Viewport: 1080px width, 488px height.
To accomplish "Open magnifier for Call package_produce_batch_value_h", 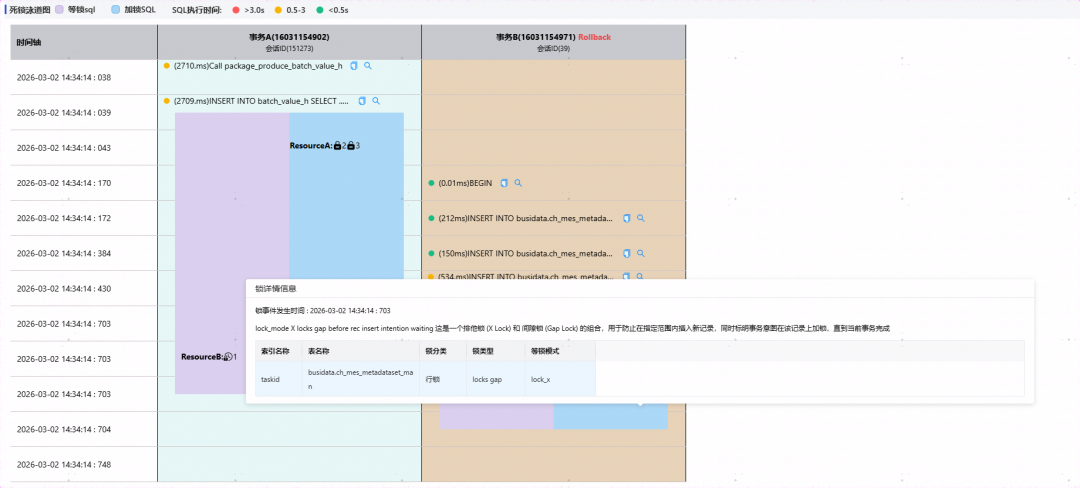I will 368,66.
